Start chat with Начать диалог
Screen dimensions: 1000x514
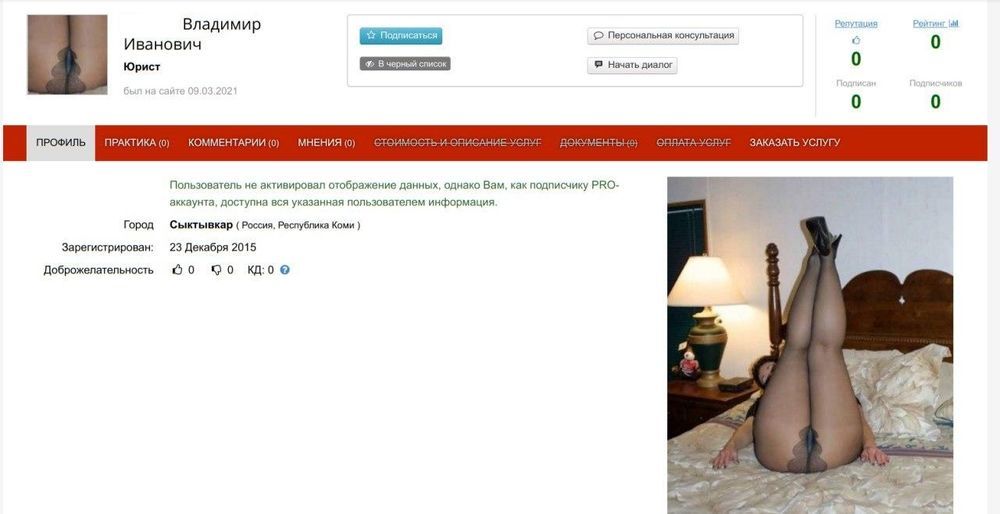pyautogui.click(x=632, y=65)
